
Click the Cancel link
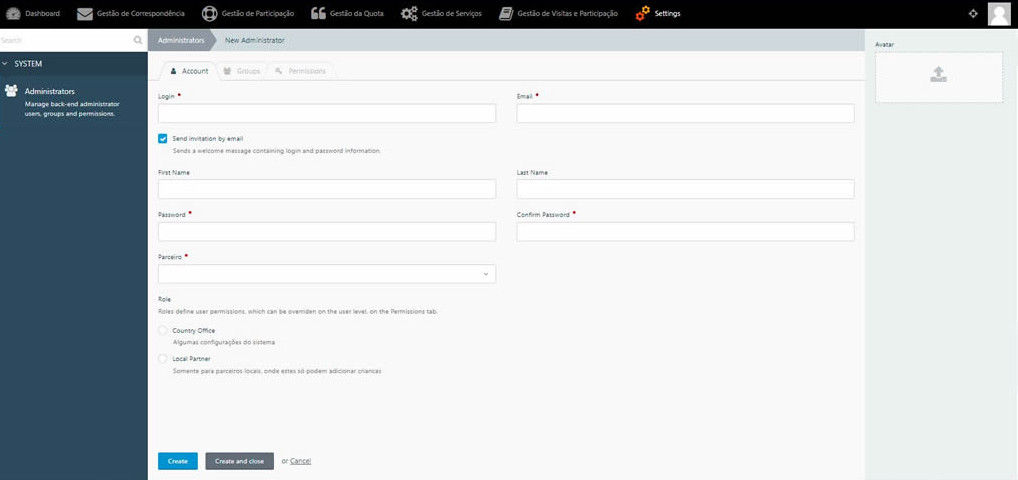click(x=300, y=461)
